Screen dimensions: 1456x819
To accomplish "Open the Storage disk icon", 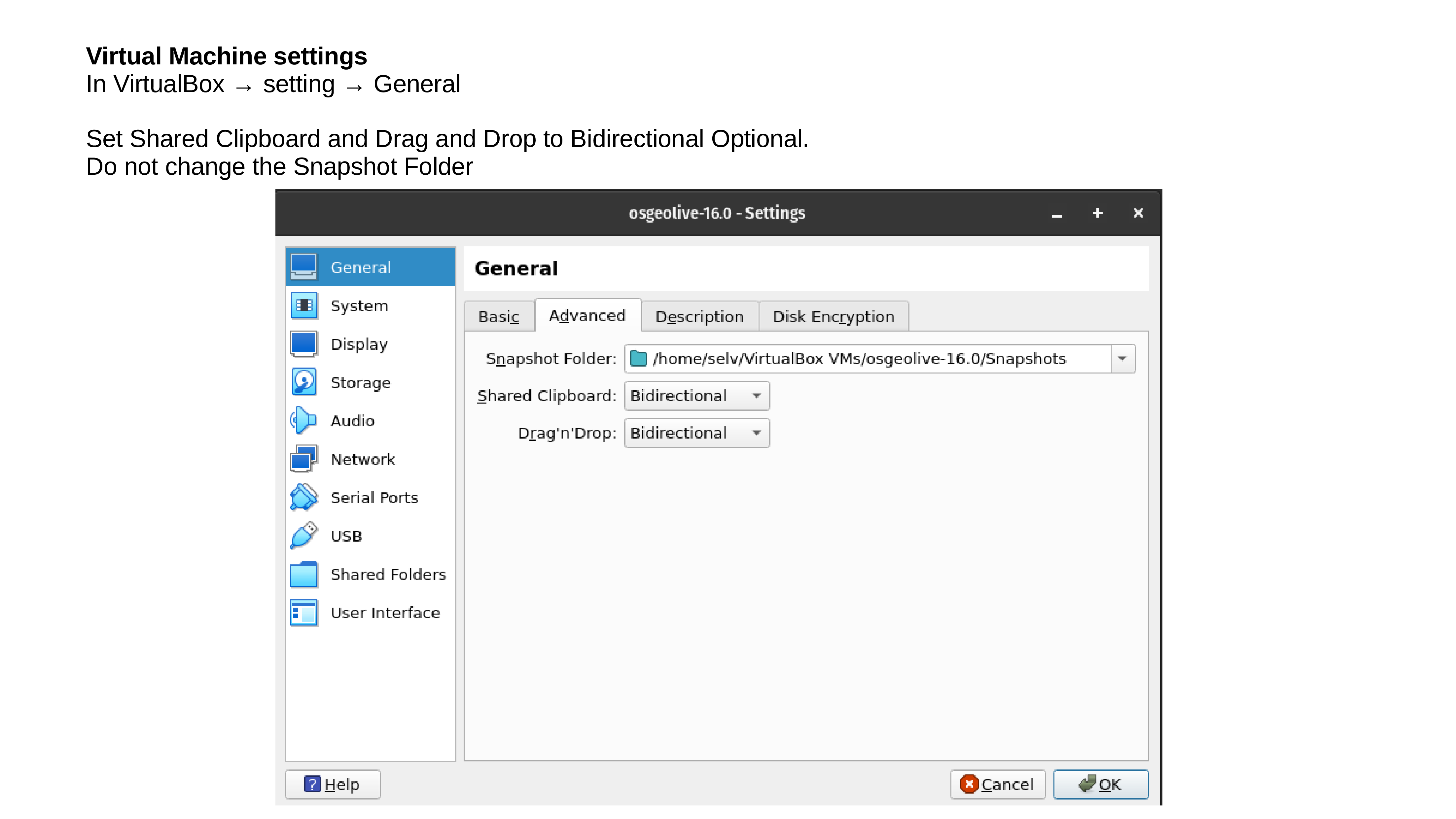I will click(x=303, y=383).
